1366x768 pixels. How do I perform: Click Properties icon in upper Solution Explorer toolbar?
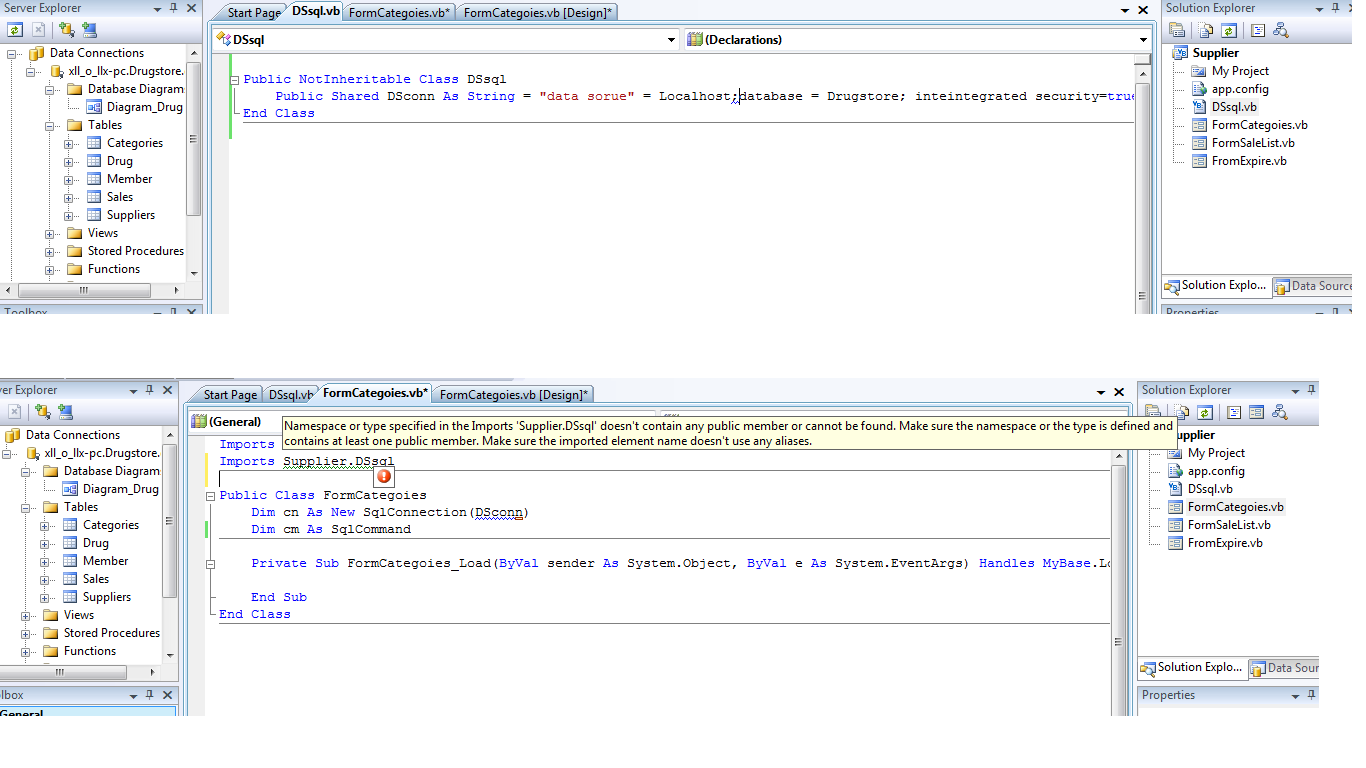(x=1178, y=30)
